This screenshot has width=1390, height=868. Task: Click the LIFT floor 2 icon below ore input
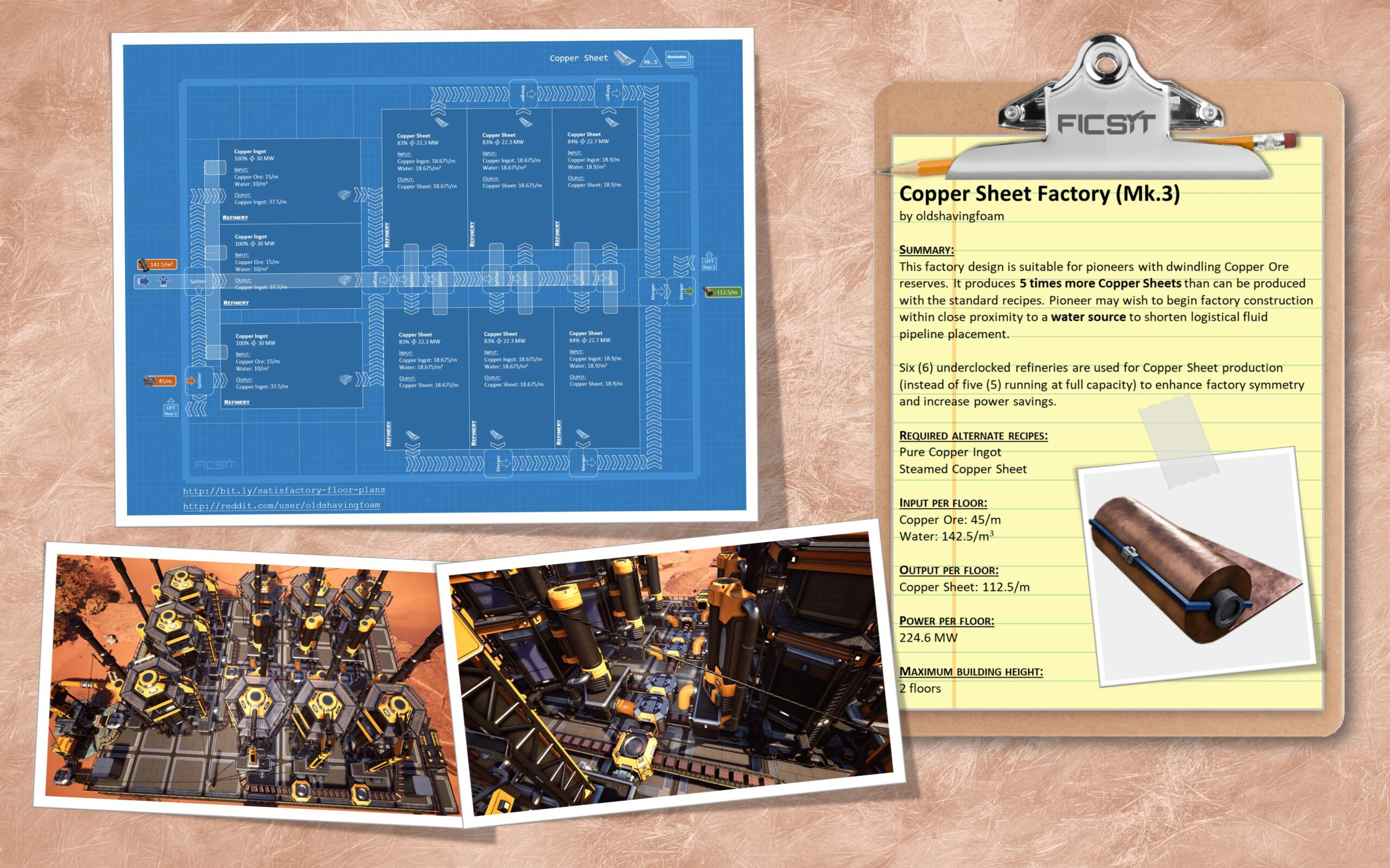[170, 407]
